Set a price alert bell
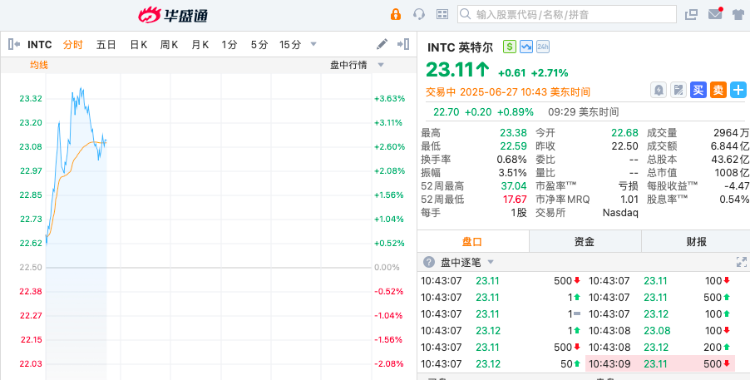 (659, 89)
